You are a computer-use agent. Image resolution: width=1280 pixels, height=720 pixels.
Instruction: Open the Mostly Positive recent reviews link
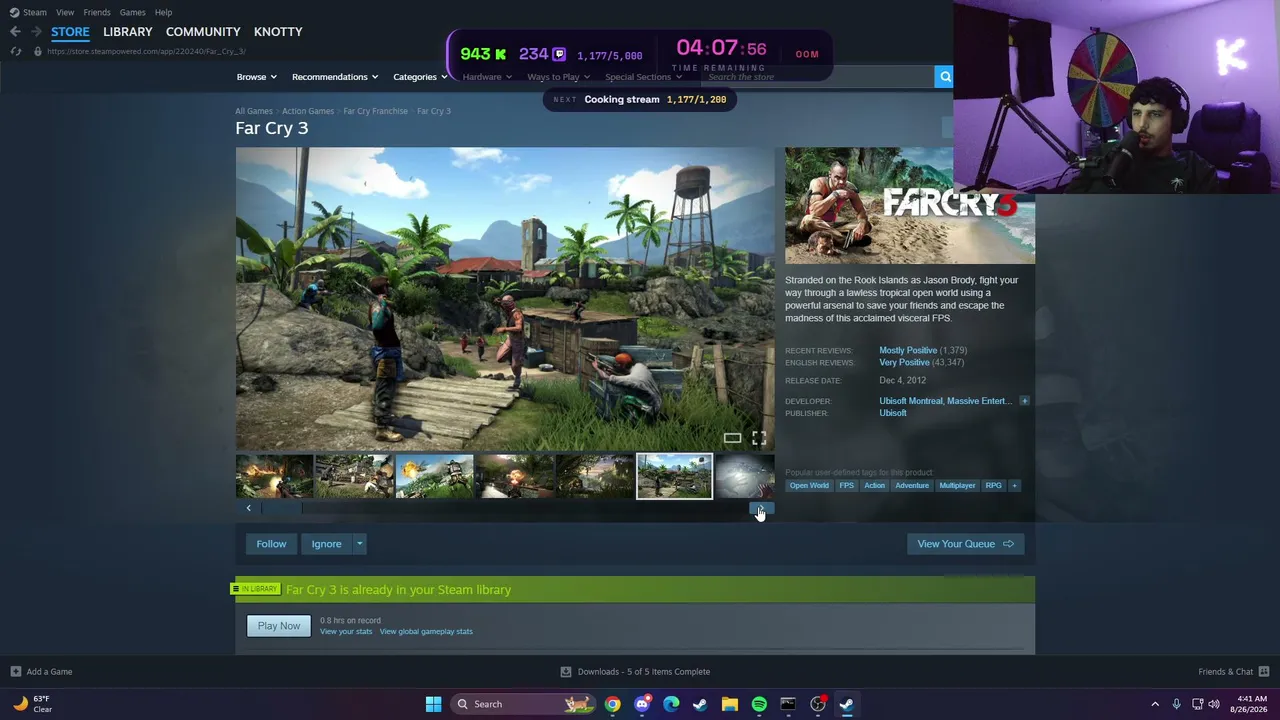pyautogui.click(x=908, y=351)
